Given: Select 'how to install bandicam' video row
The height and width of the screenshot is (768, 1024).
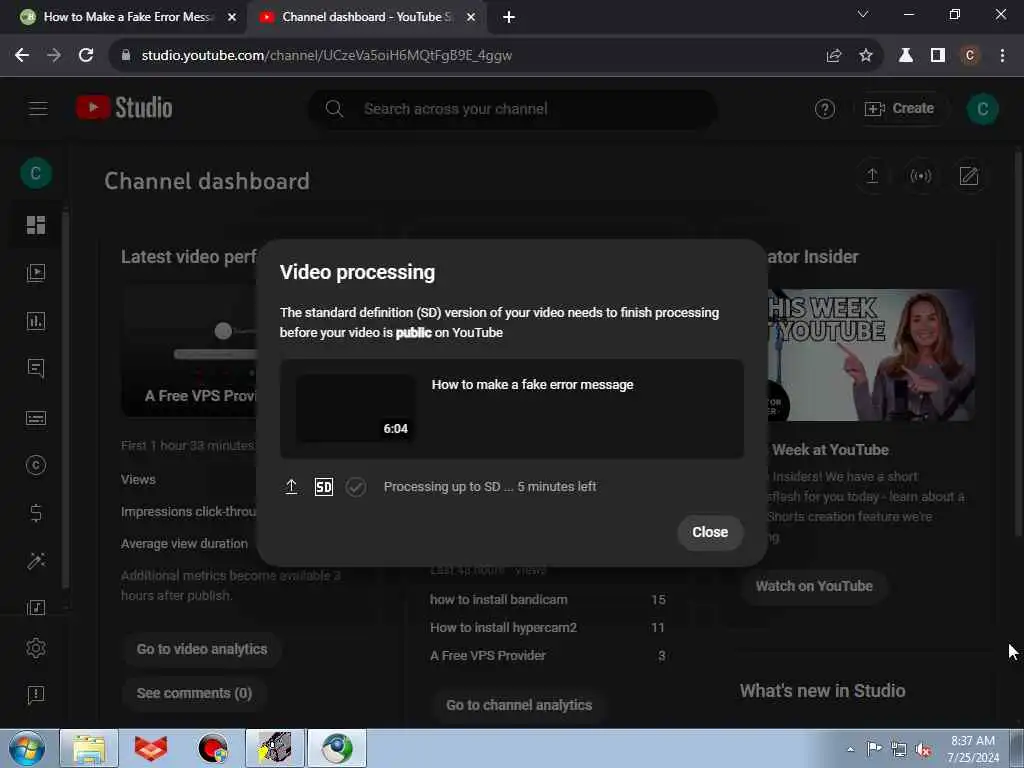Looking at the screenshot, I should coord(547,600).
